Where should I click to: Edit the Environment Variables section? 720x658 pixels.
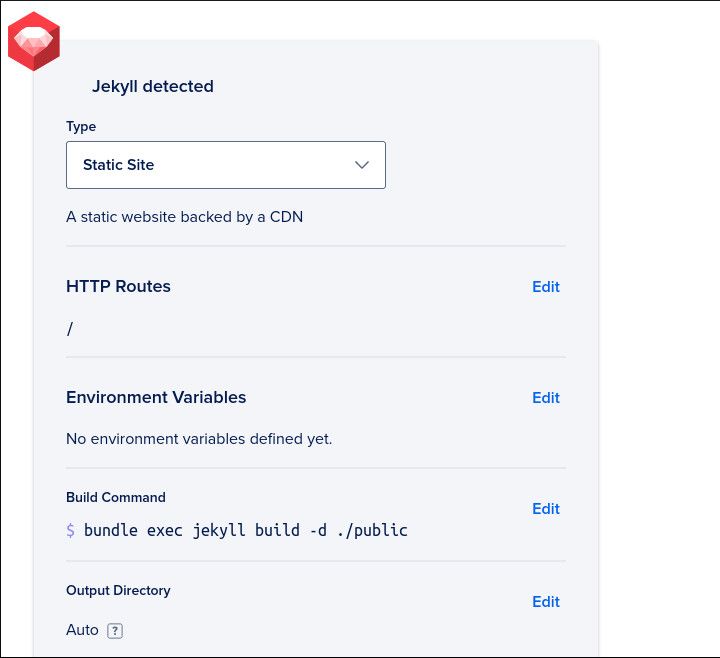click(x=546, y=398)
